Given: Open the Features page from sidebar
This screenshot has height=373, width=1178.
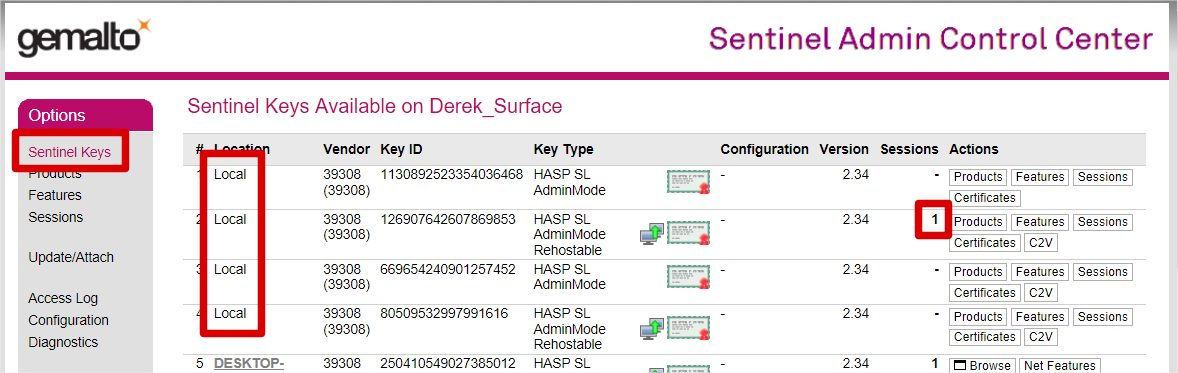Looking at the screenshot, I should click(x=55, y=196).
